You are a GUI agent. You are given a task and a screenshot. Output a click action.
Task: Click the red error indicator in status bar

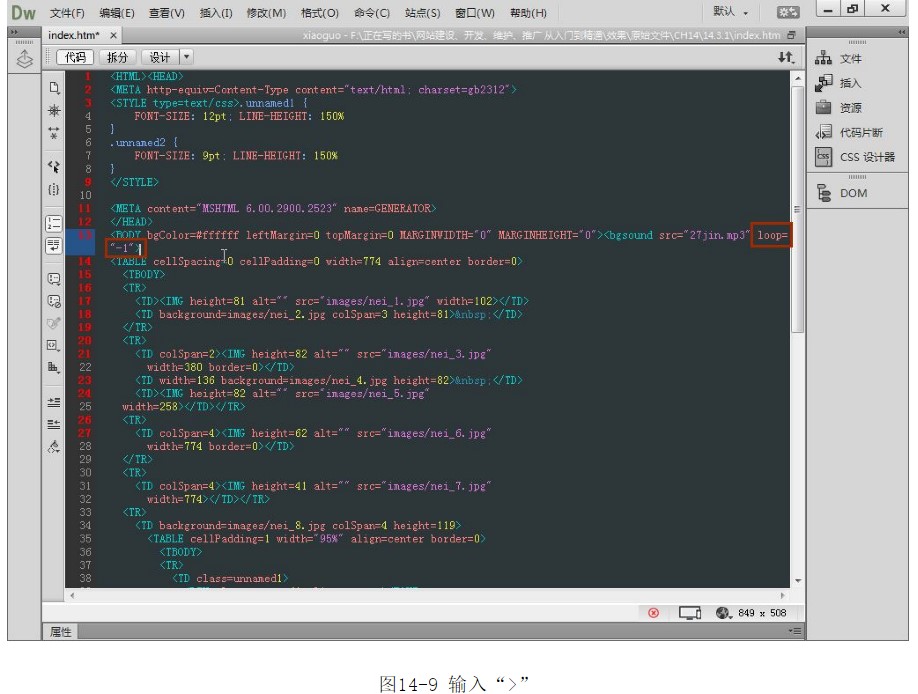[x=653, y=613]
